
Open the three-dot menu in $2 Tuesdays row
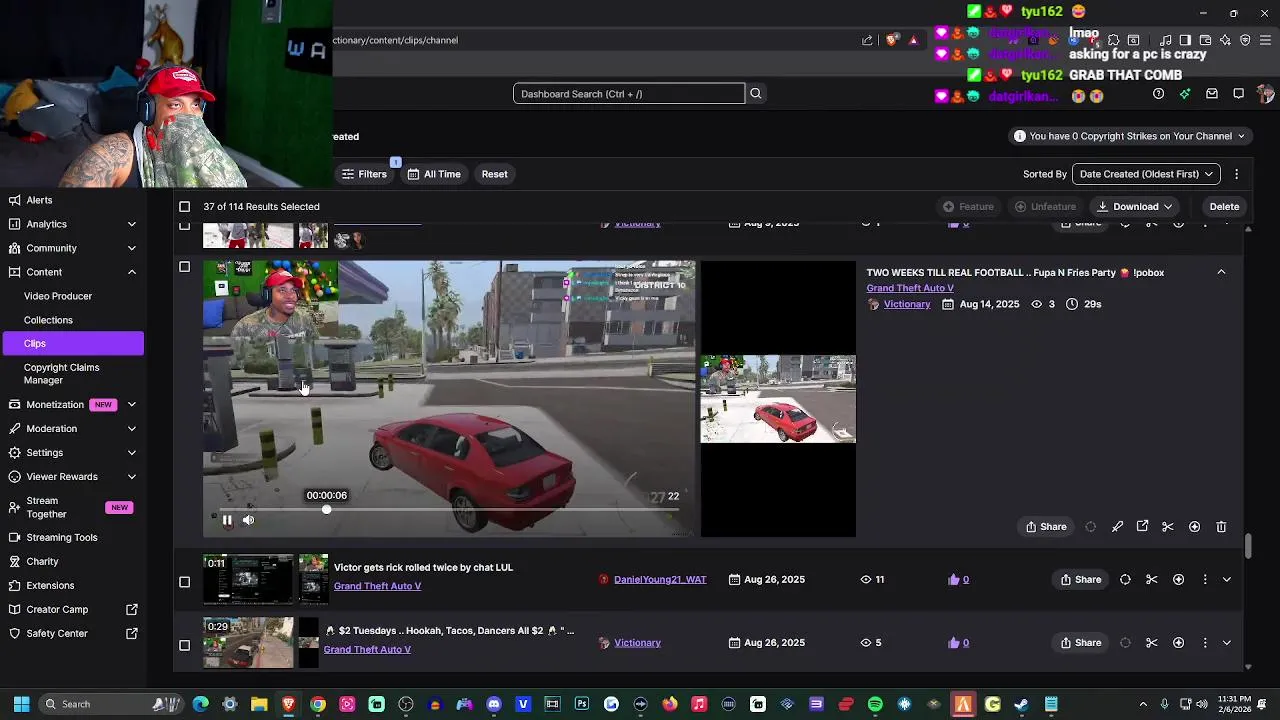(1205, 643)
